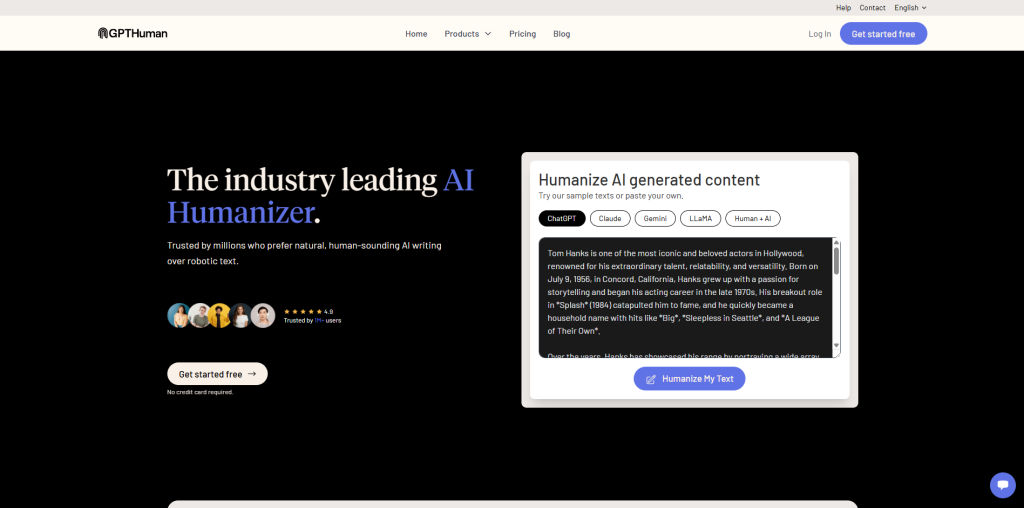Select the Human + AI sample tab
The width and height of the screenshot is (1024, 508).
(752, 219)
